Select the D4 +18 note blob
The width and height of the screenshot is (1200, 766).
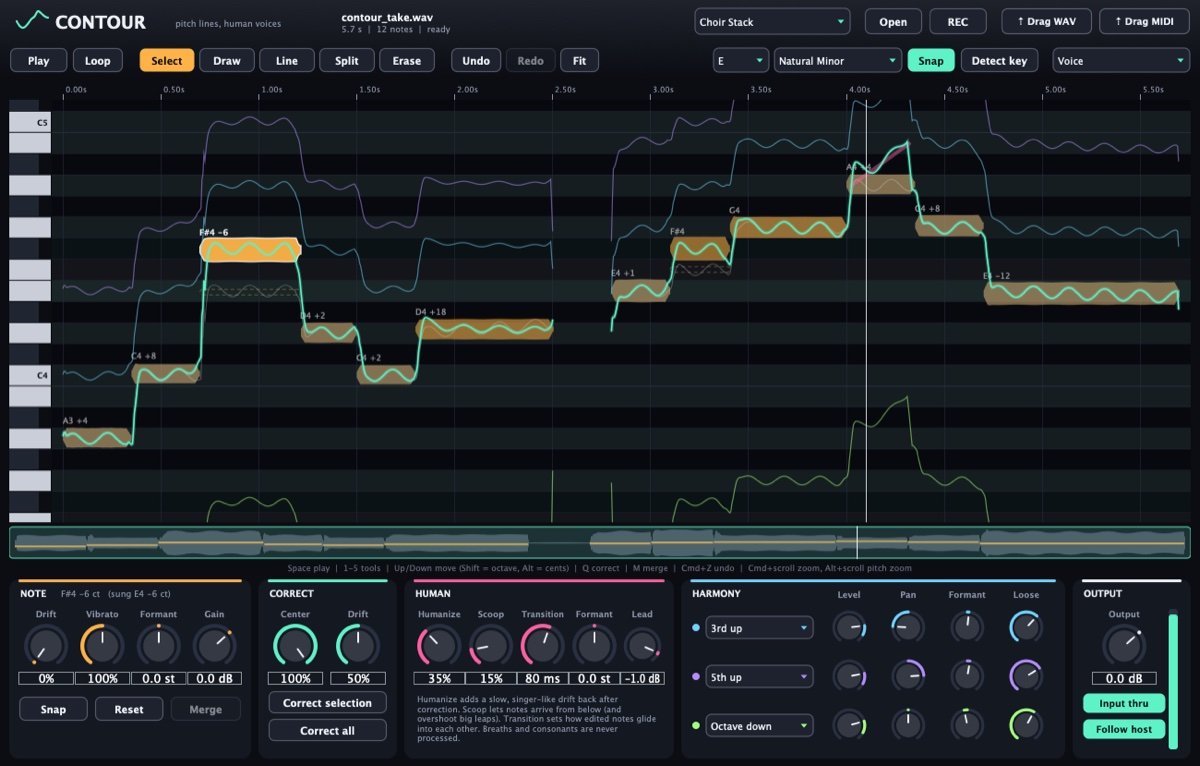click(x=484, y=328)
